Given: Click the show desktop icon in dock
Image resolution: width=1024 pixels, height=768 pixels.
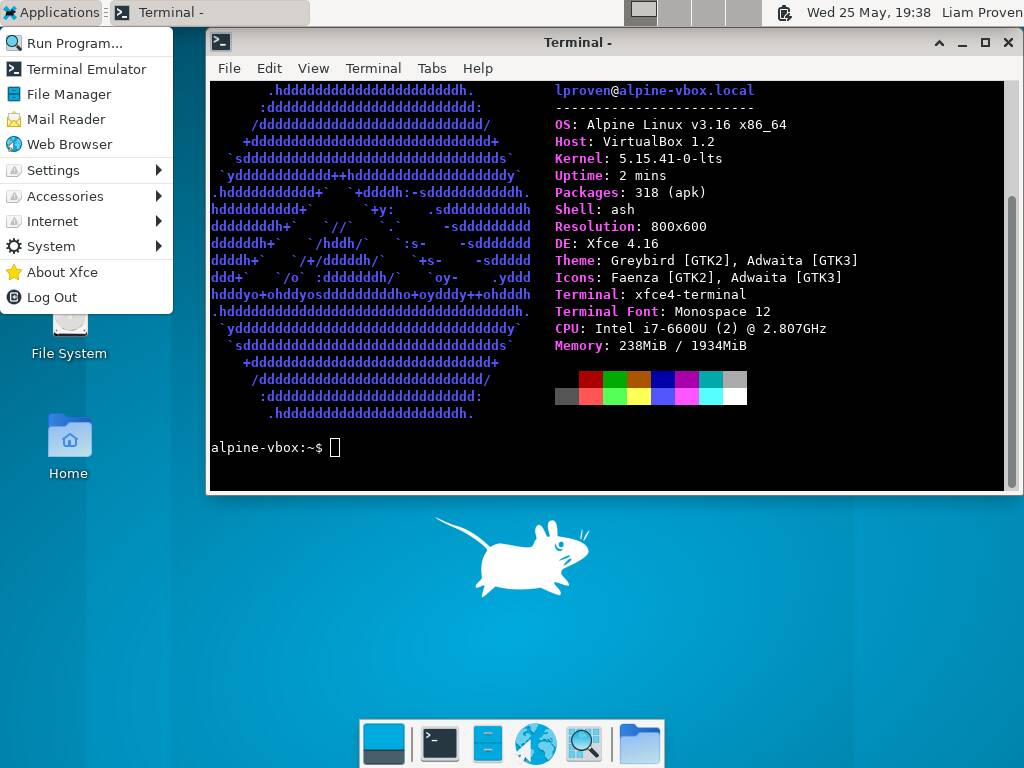Looking at the screenshot, I should [x=384, y=743].
